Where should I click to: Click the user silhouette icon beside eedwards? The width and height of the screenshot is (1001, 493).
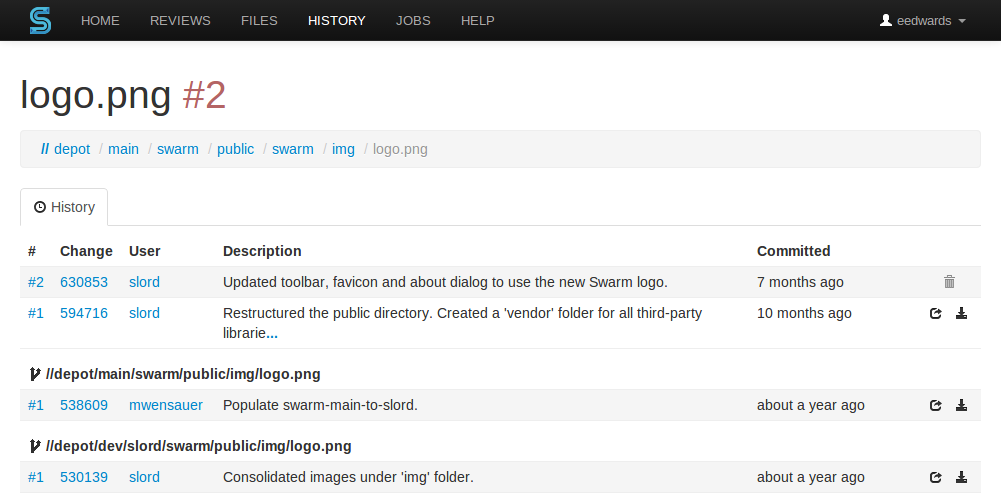pos(885,20)
